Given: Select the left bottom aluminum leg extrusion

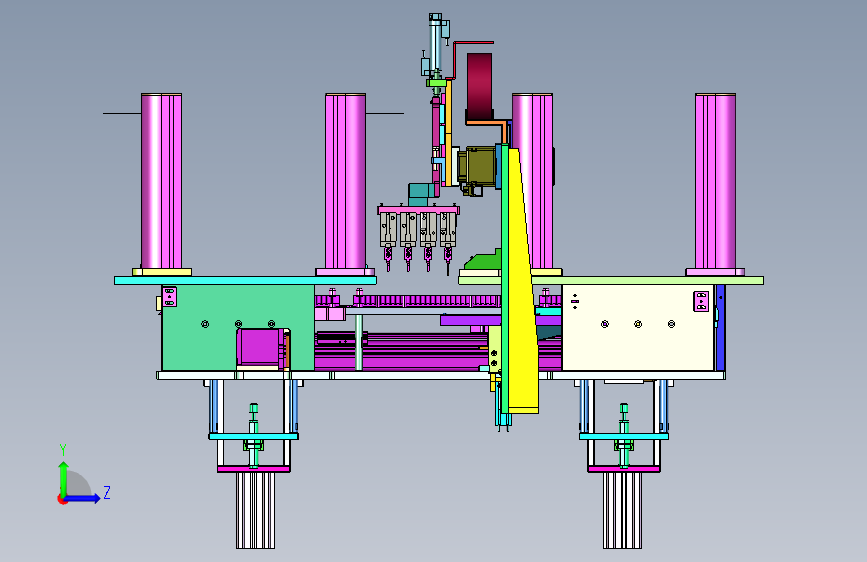Looking at the screenshot, I should [x=255, y=510].
